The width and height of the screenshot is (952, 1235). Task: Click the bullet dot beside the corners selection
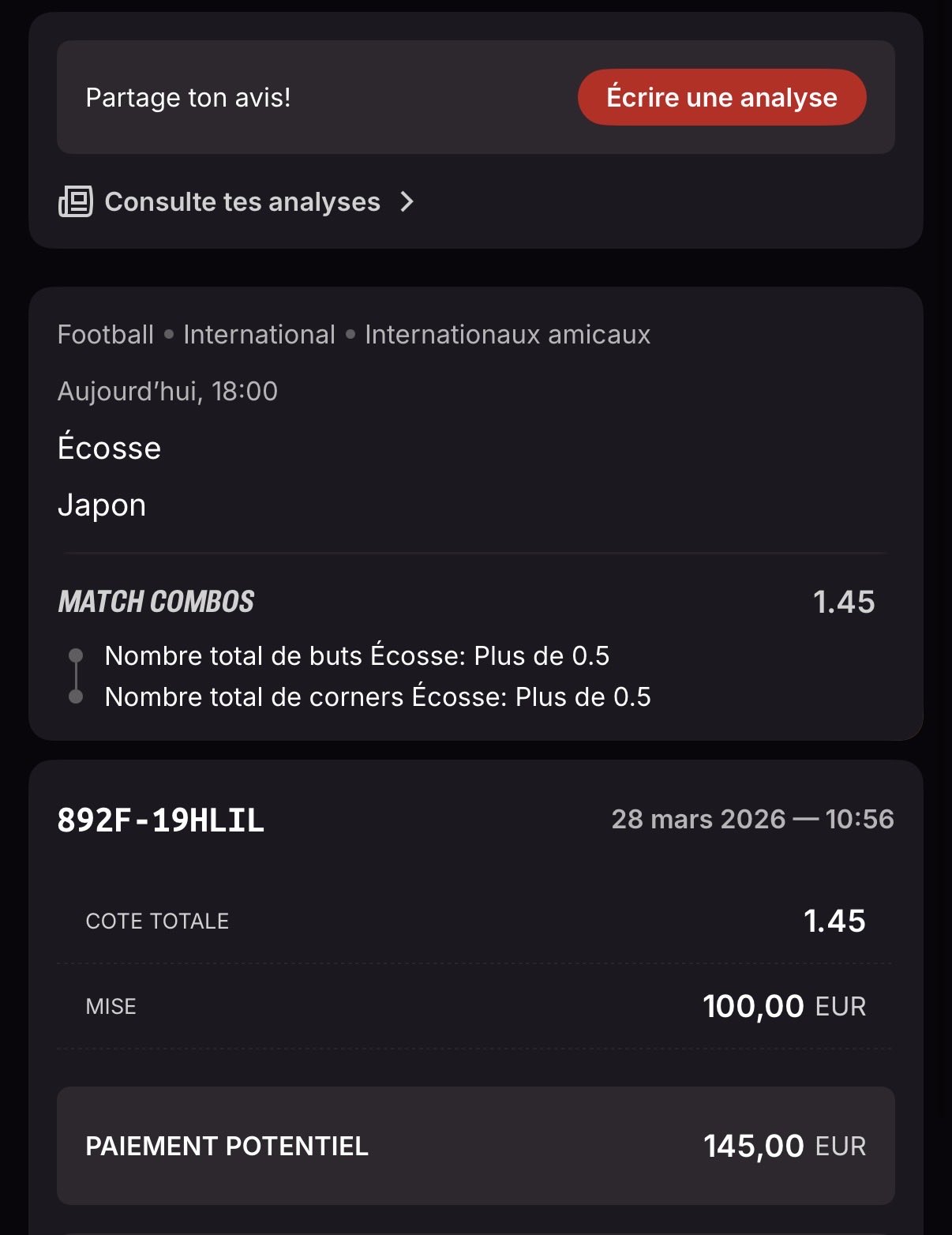76,696
